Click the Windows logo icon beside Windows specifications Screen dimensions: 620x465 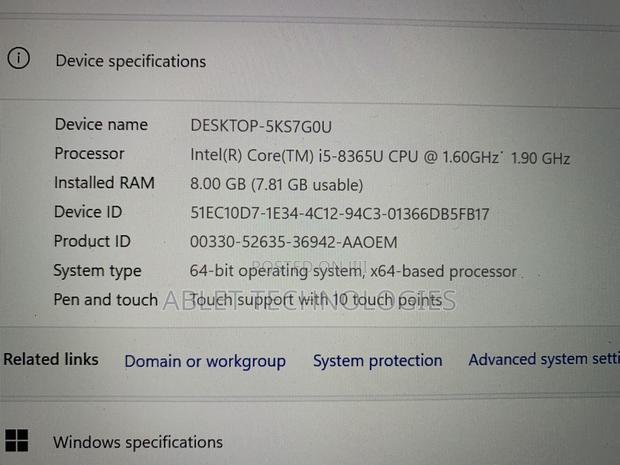tap(17, 440)
